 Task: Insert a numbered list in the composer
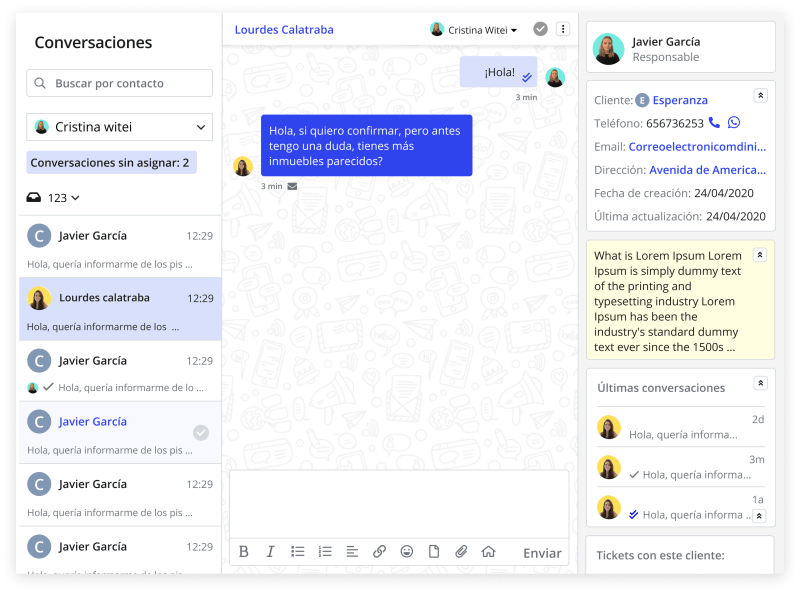[325, 552]
